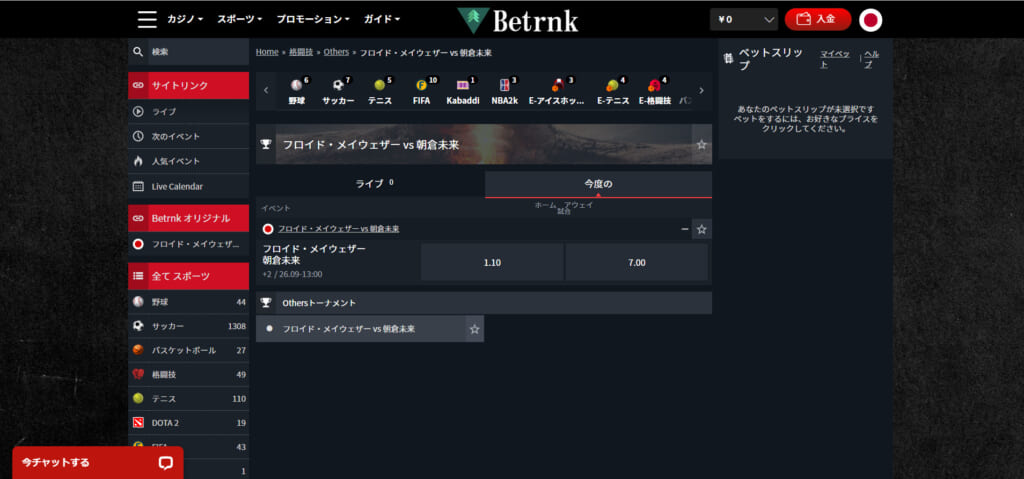This screenshot has width=1024, height=479.
Task: Open 人気イベント in the sidebar
Action: click(x=189, y=161)
